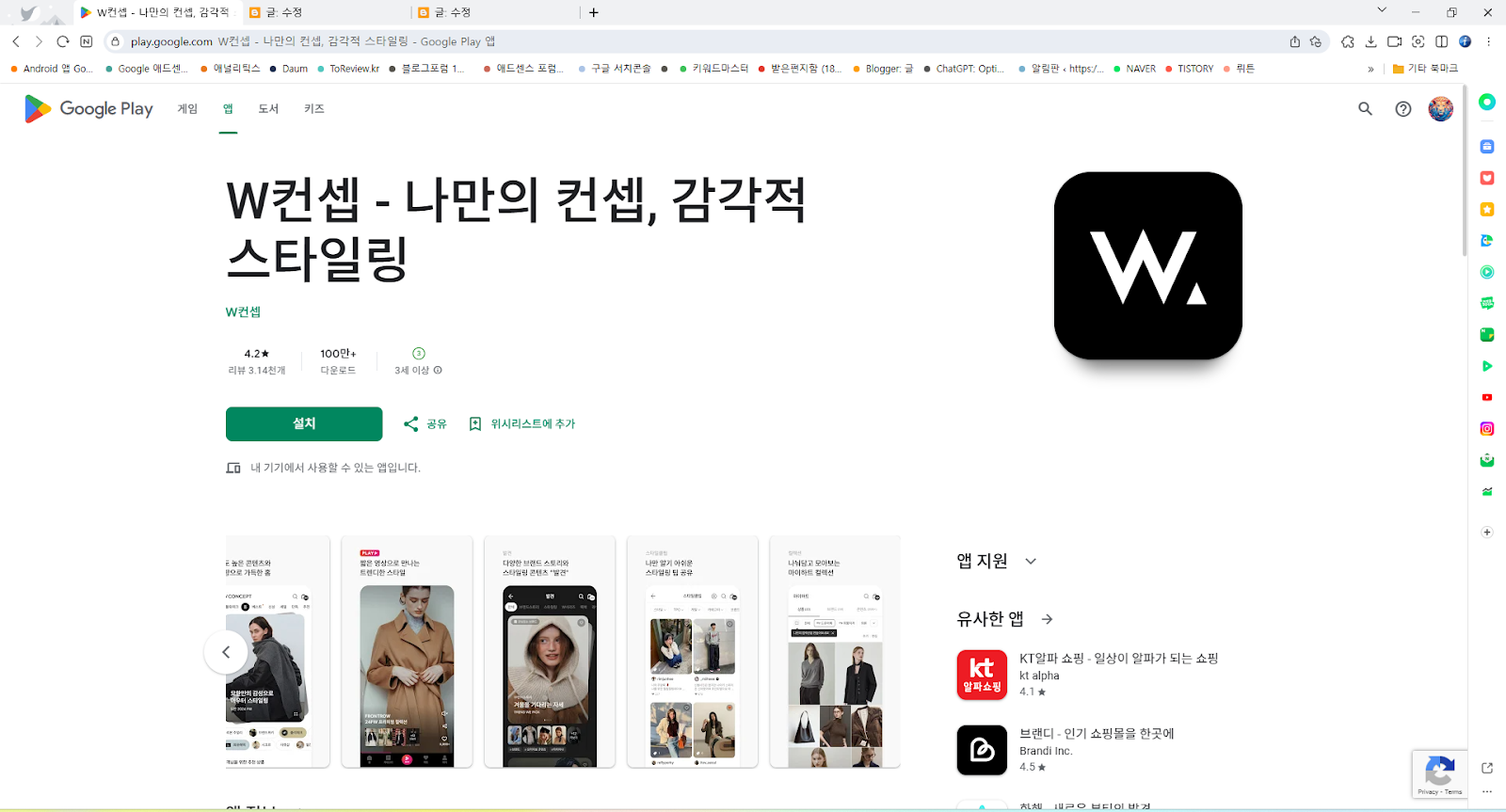Open the TISTORY bookmark
The width and height of the screenshot is (1506, 812).
click(1190, 69)
